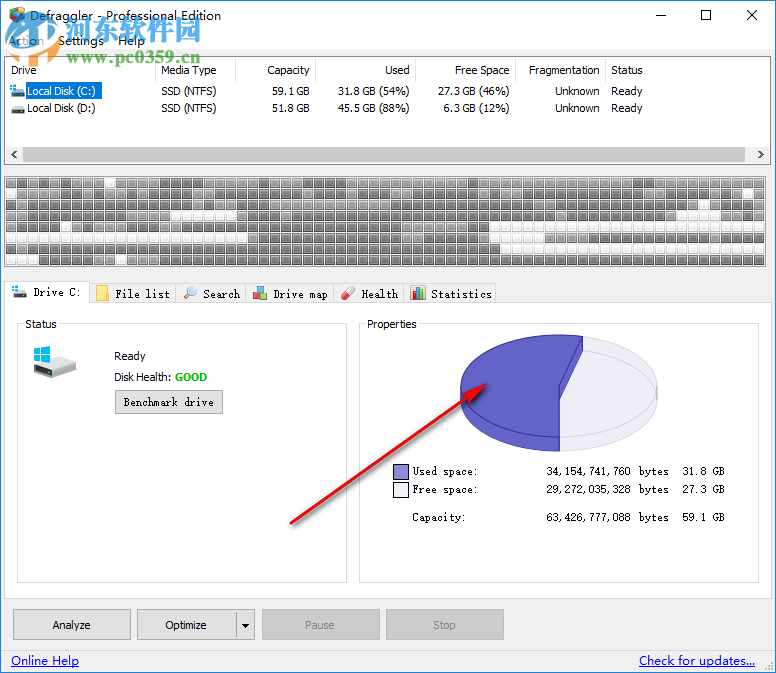Image resolution: width=776 pixels, height=673 pixels.
Task: Click the File list folder icon
Action: (102, 293)
